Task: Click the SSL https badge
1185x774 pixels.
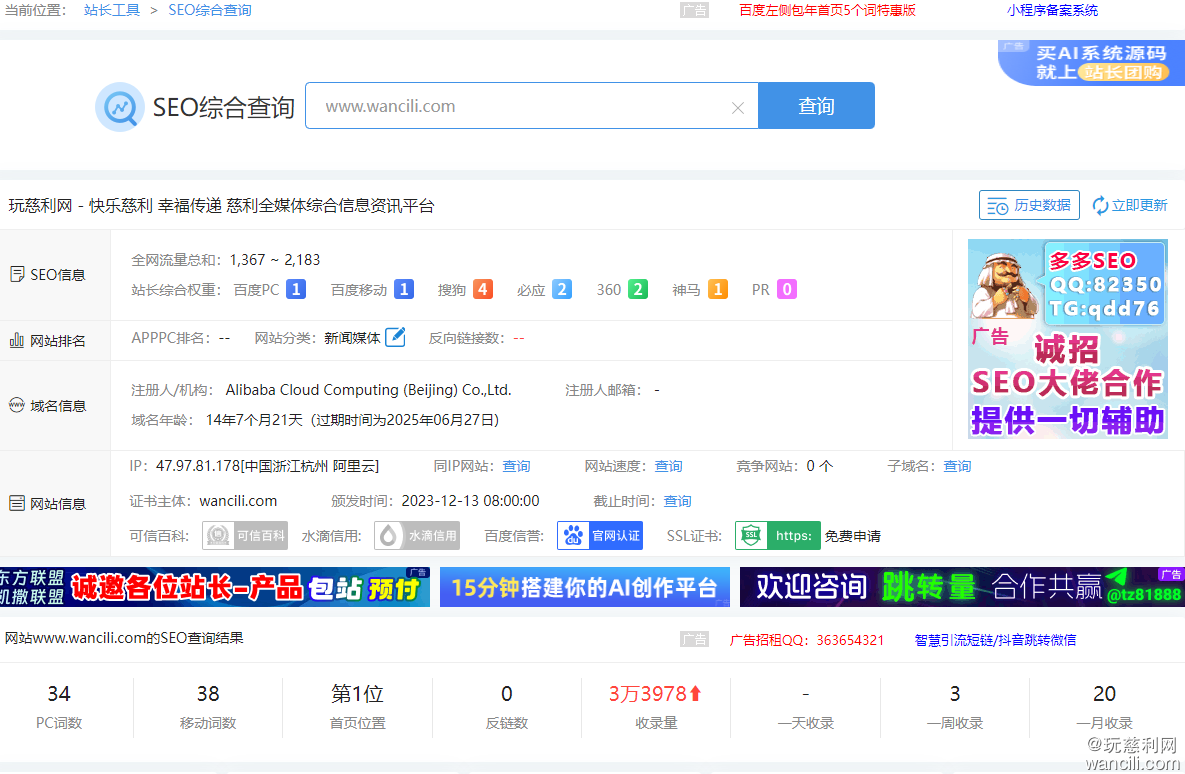Action: 778,536
